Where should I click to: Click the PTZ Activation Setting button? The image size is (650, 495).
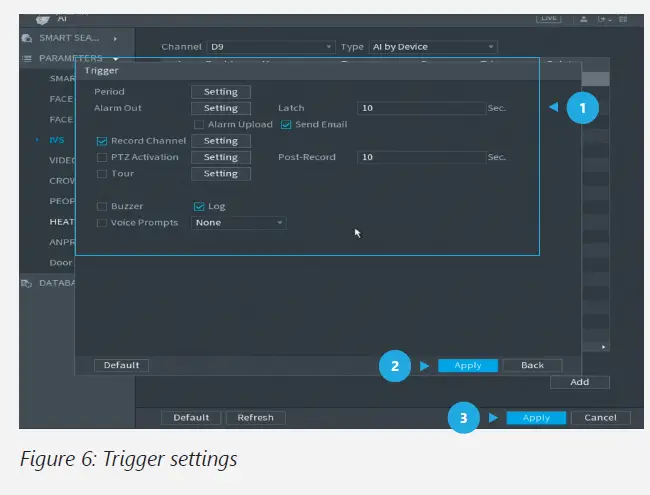tap(221, 157)
